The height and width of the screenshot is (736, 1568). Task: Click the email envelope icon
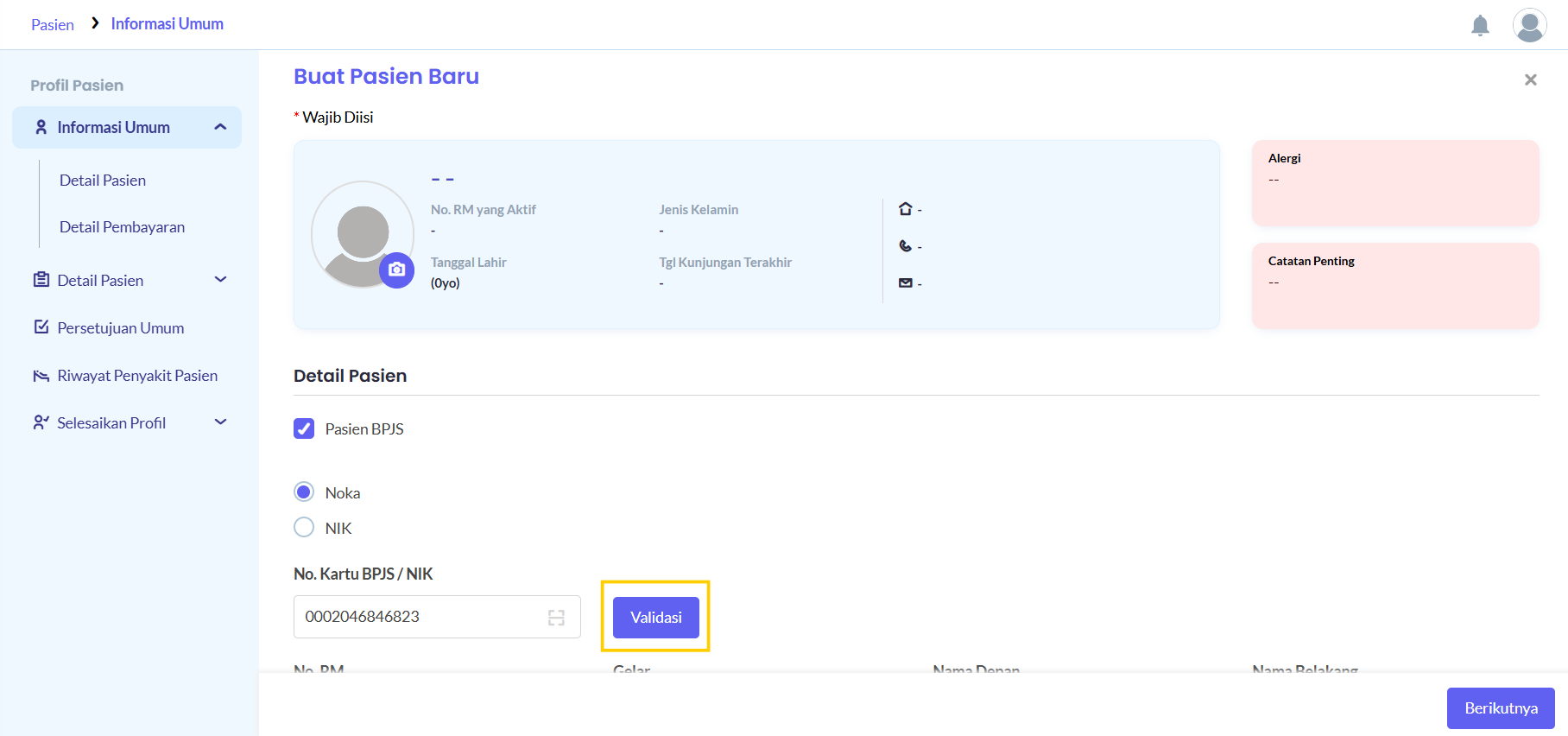(x=905, y=283)
